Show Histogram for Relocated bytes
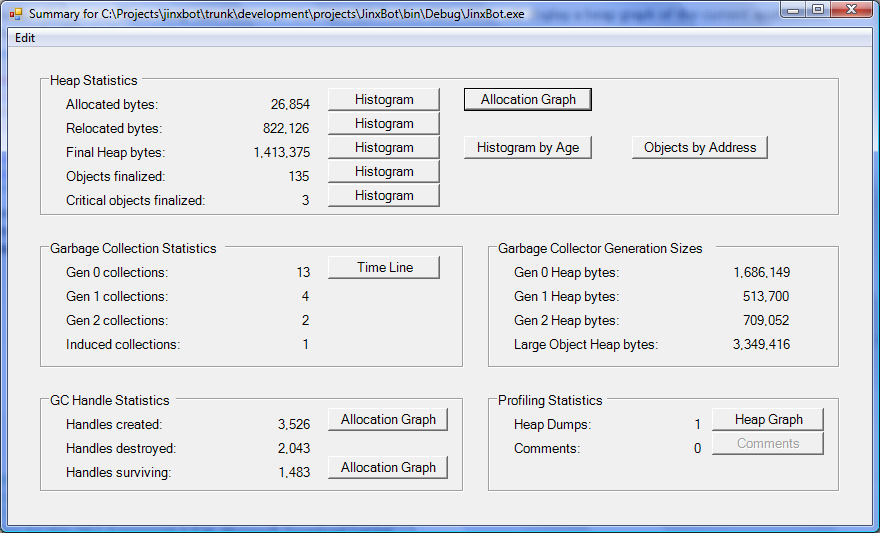Viewport: 880px width, 533px height. pos(384,124)
